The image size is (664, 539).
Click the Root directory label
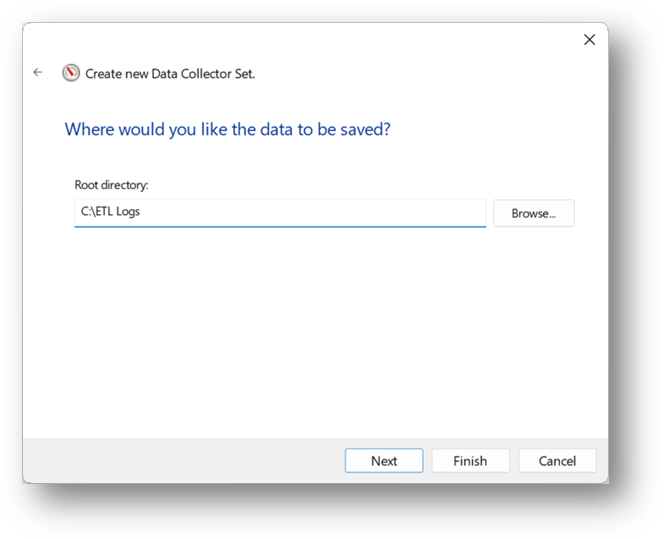(x=111, y=185)
